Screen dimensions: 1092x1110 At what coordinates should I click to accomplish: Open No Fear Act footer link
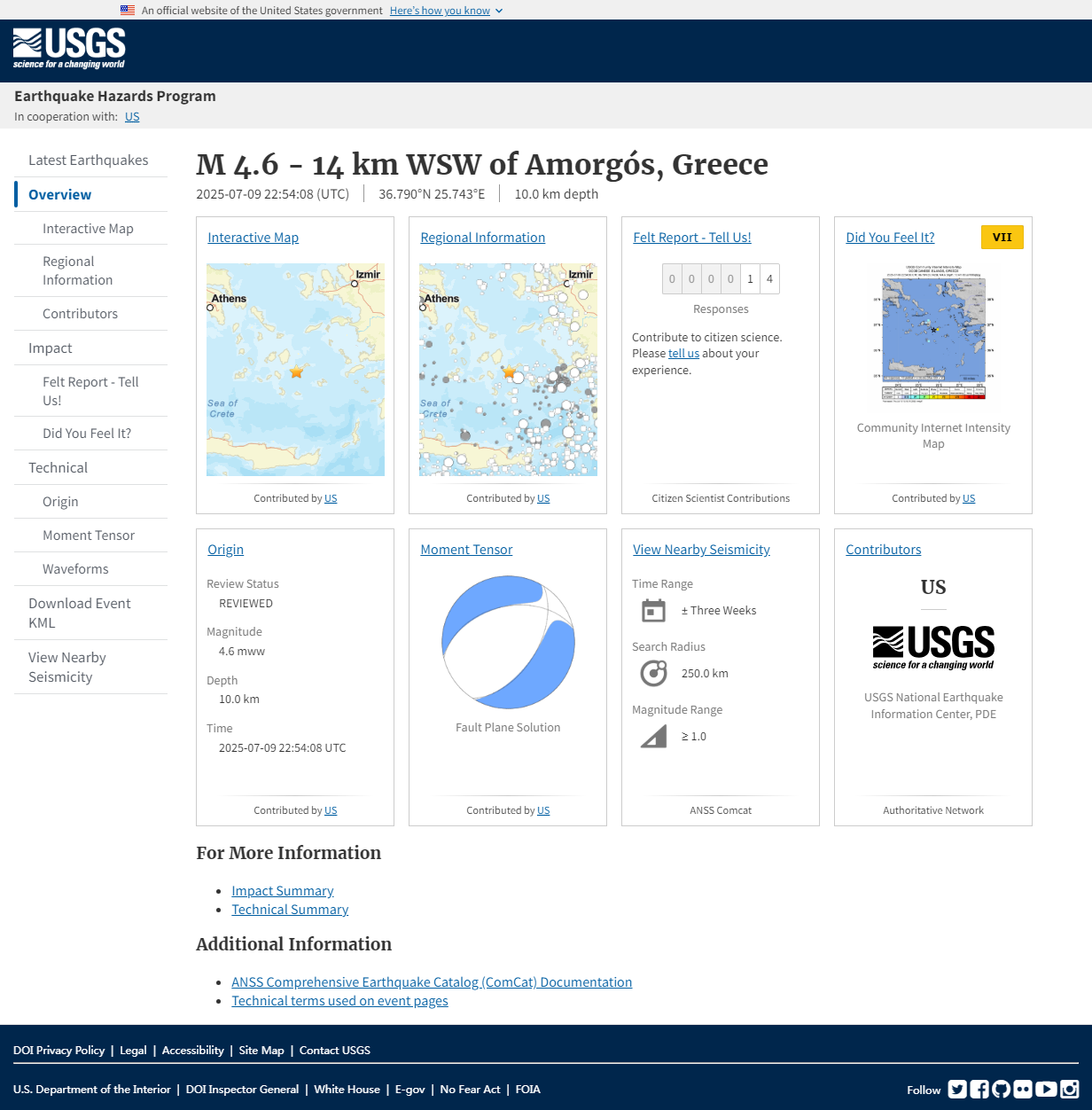pyautogui.click(x=470, y=1090)
